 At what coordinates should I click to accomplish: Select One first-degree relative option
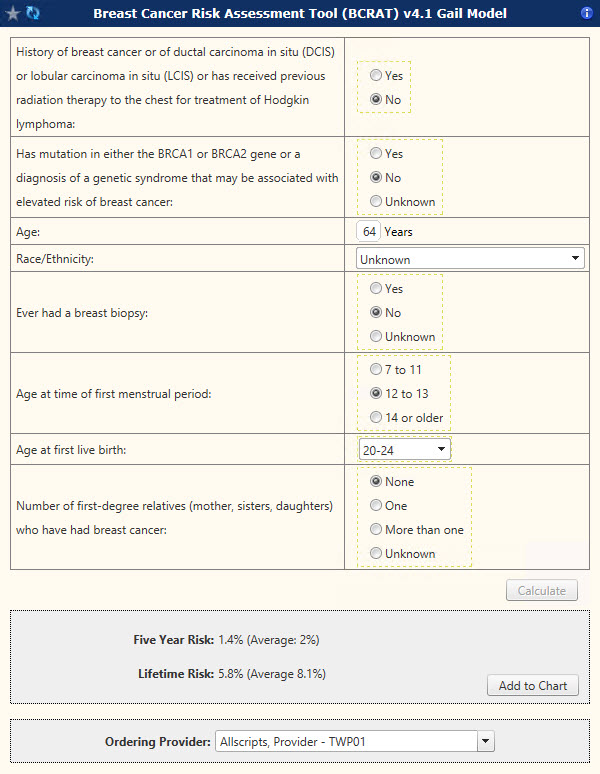(x=376, y=506)
